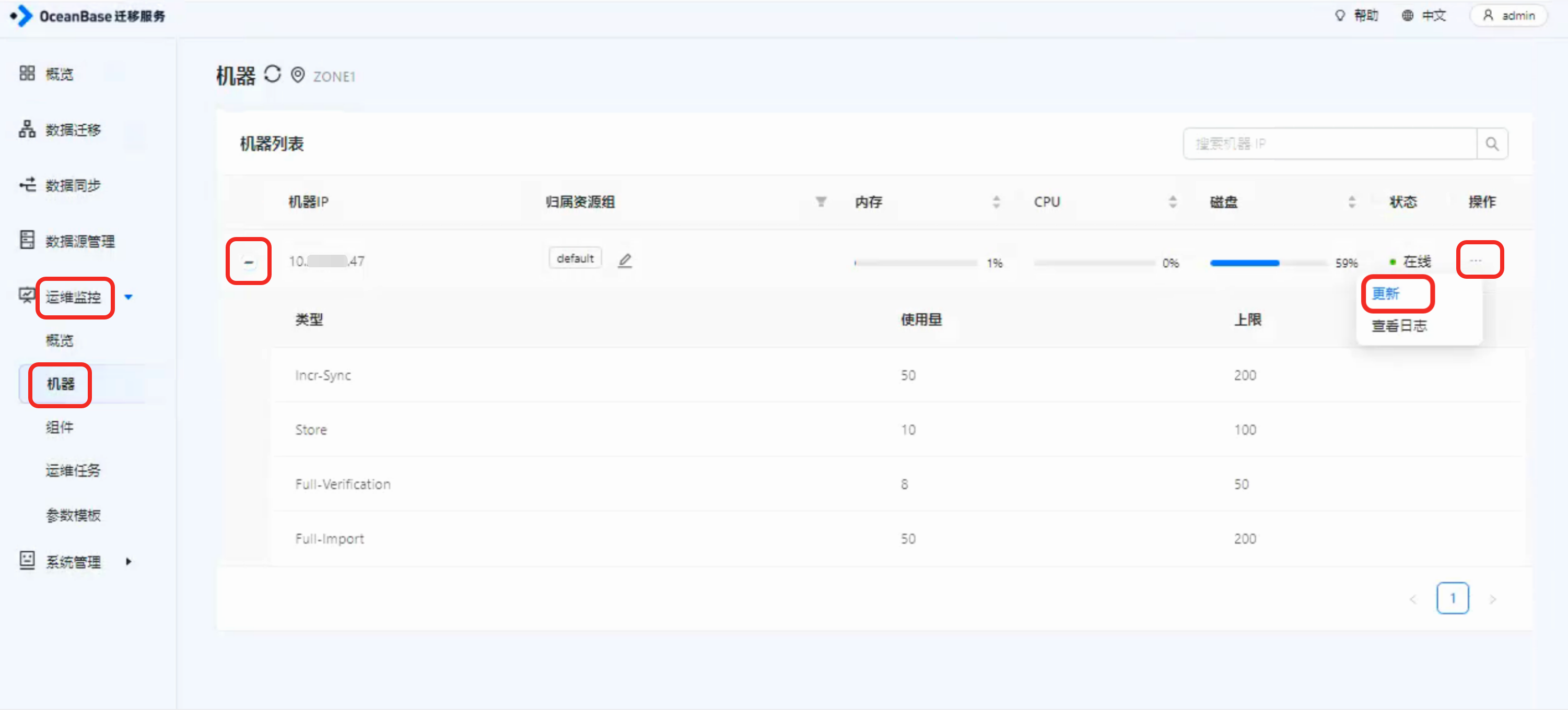Open 运维任务 submenu item
This screenshot has height=710, width=1568.
(73, 470)
